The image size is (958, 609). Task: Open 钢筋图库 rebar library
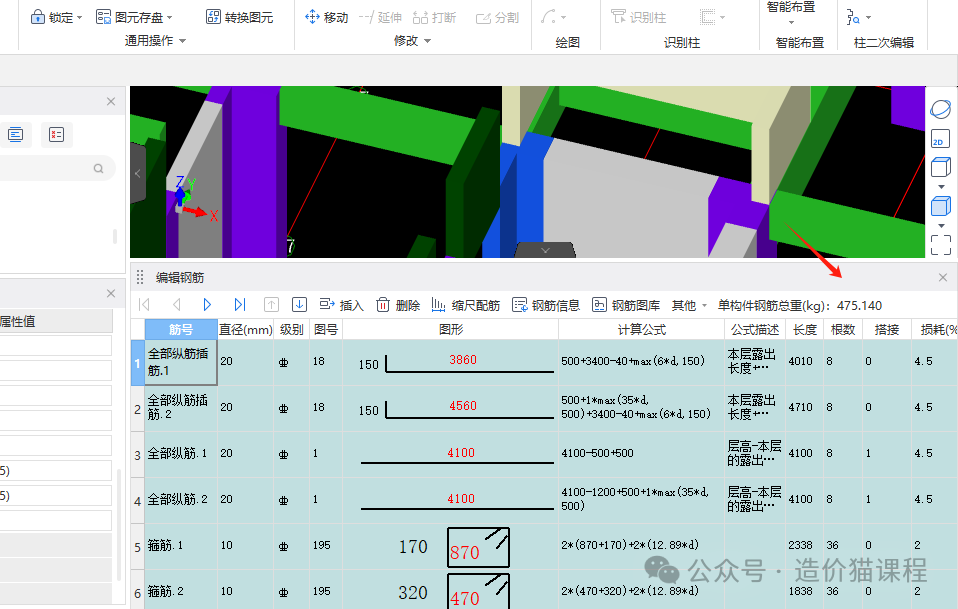[x=626, y=305]
